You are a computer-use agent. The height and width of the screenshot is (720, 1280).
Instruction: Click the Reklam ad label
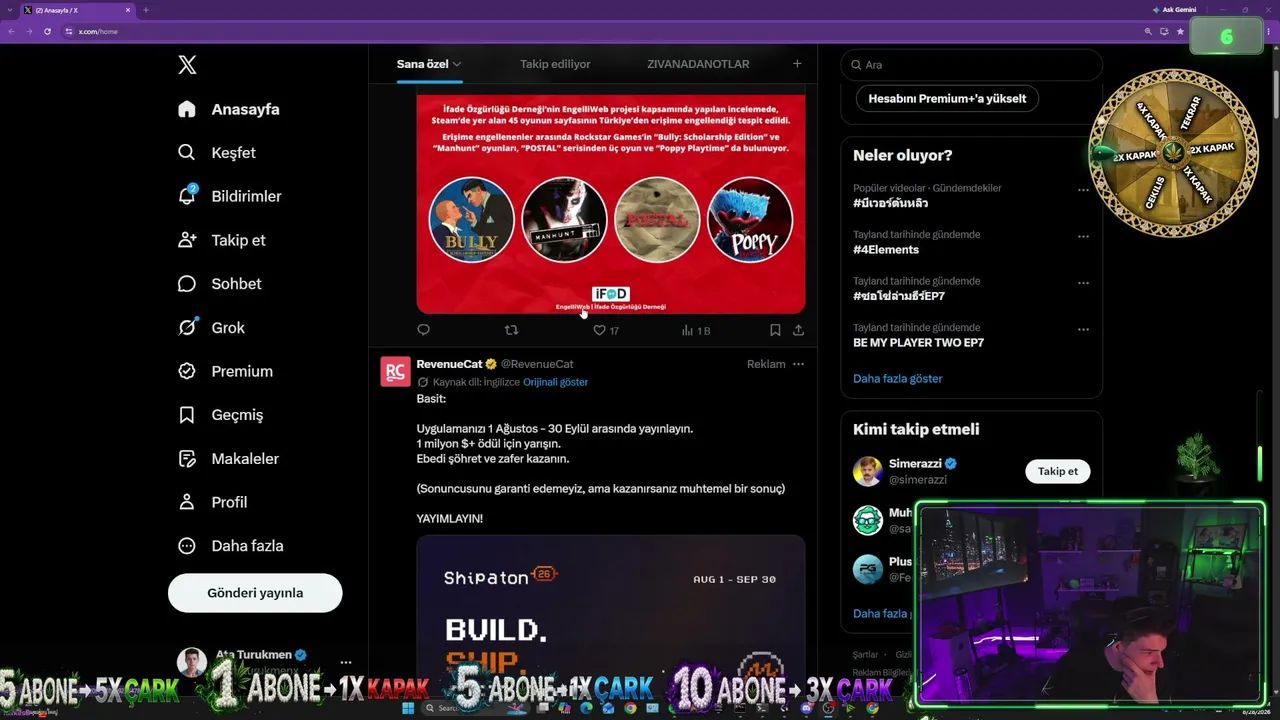click(x=766, y=364)
